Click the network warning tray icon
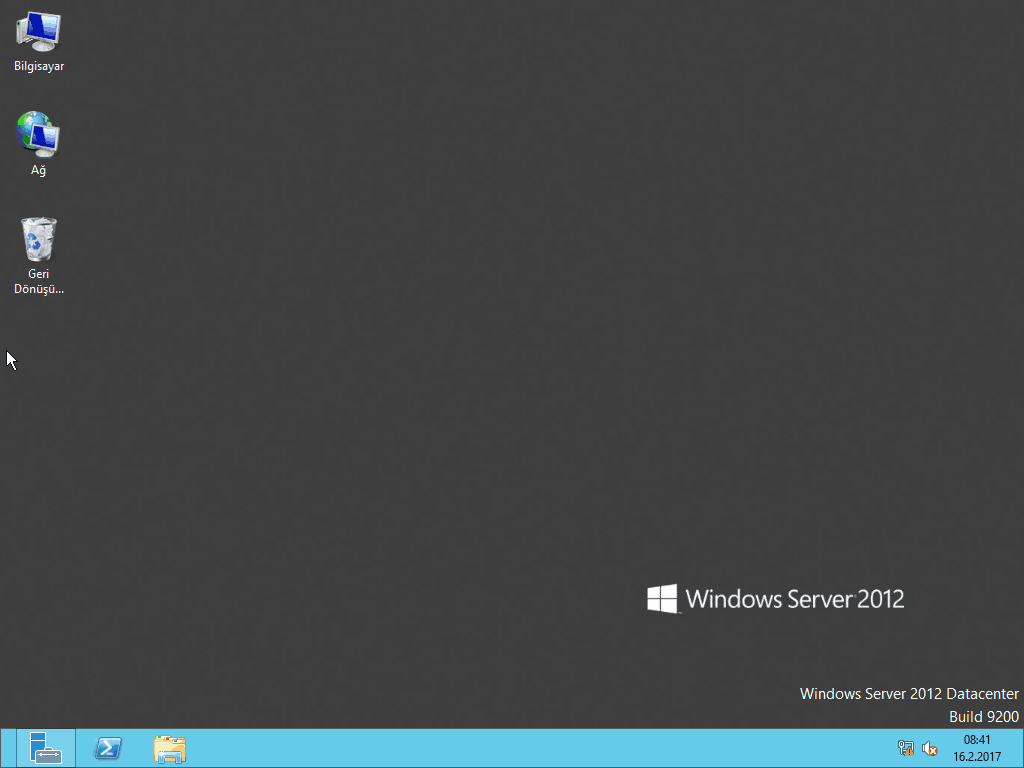Screen dimensions: 1024x768 (x=906, y=748)
